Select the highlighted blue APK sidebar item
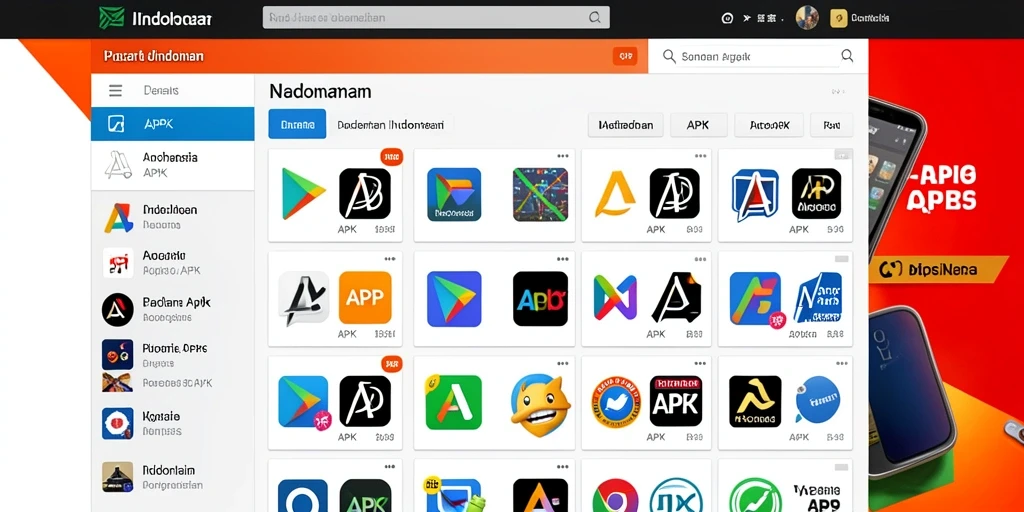 (x=172, y=124)
